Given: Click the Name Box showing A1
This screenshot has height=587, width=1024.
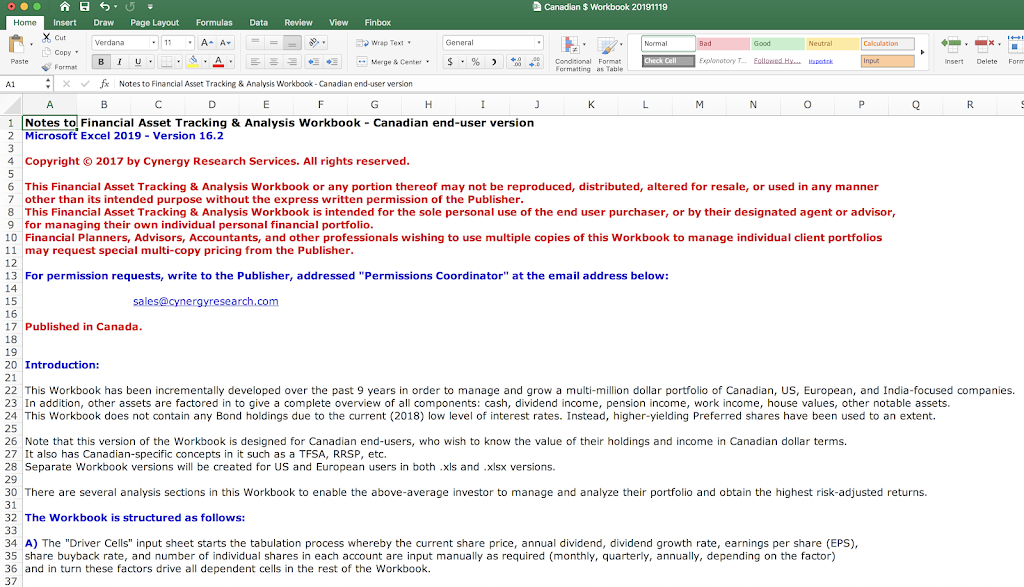Looking at the screenshot, I should coord(23,84).
